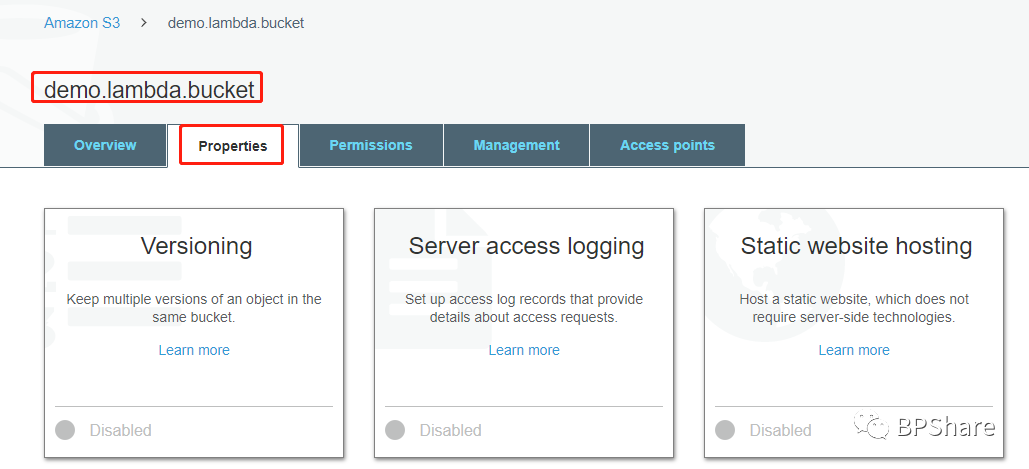Open the Versioning card
Screen dimensions: 1029x469
pos(194,333)
